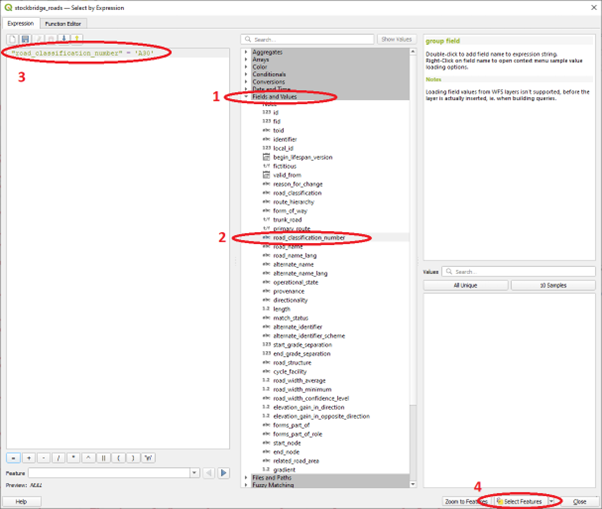Screen dimensions: 602x509
Task: Click the function Search box
Action: click(x=310, y=39)
